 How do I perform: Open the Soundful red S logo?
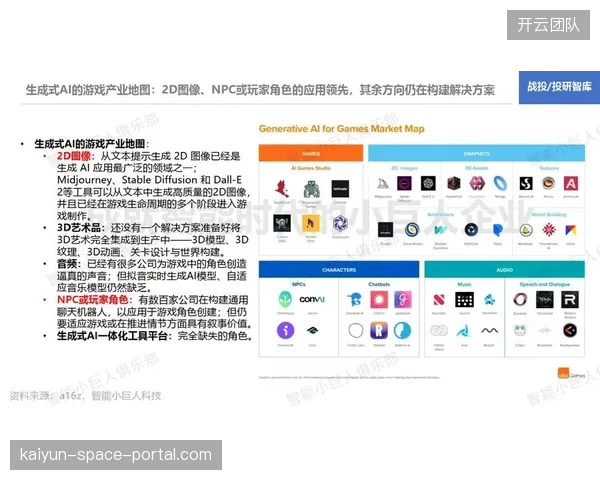click(439, 300)
